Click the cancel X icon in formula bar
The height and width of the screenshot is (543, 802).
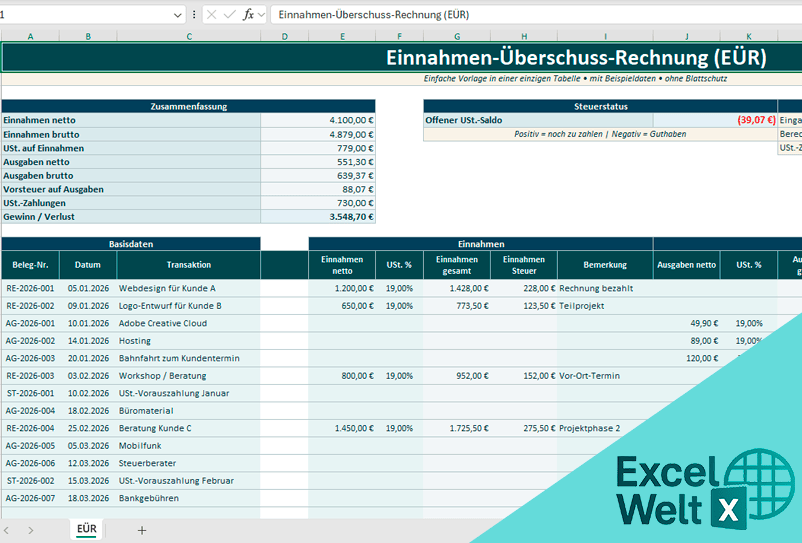pos(212,15)
